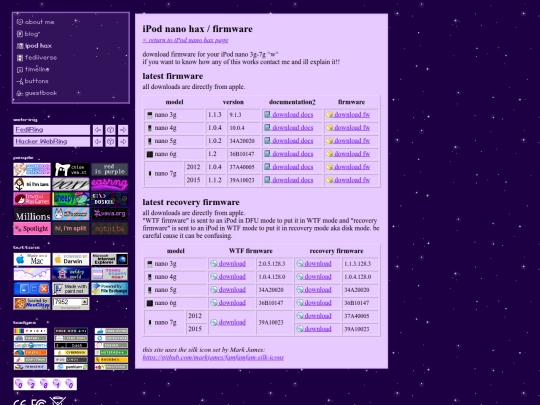
Task: Click the green Notepad++ badge
Action: pyautogui.click(x=111, y=353)
